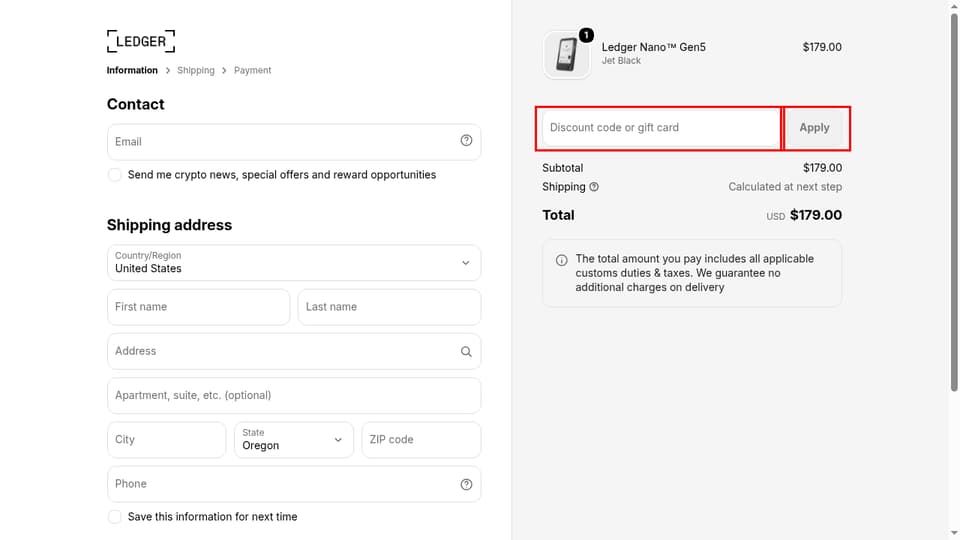Click the Ledger Nano Gen5 product thumbnail
Image resolution: width=960 pixels, height=540 pixels.
pos(567,55)
